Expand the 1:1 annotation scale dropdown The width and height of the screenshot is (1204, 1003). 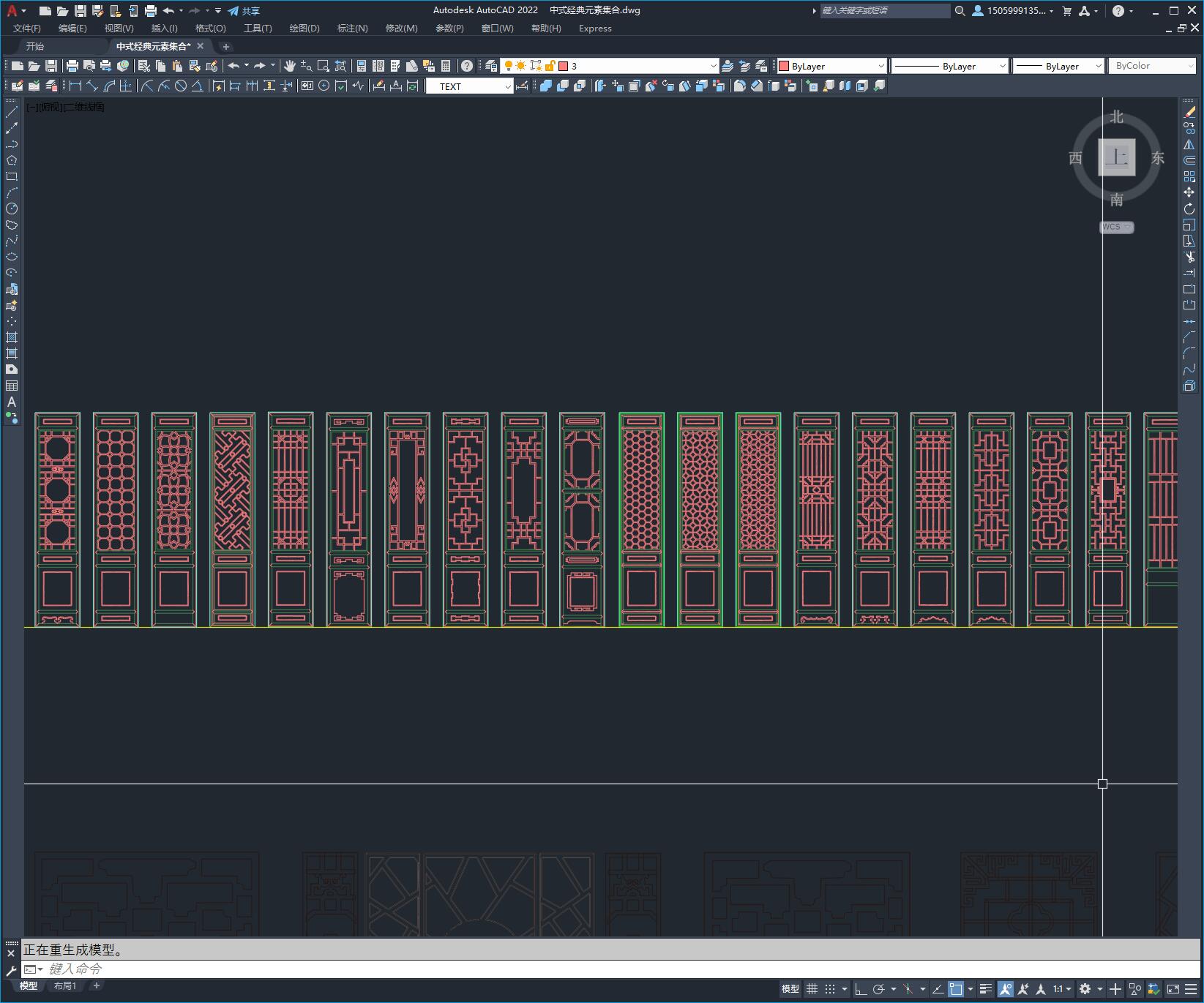coord(1062,989)
